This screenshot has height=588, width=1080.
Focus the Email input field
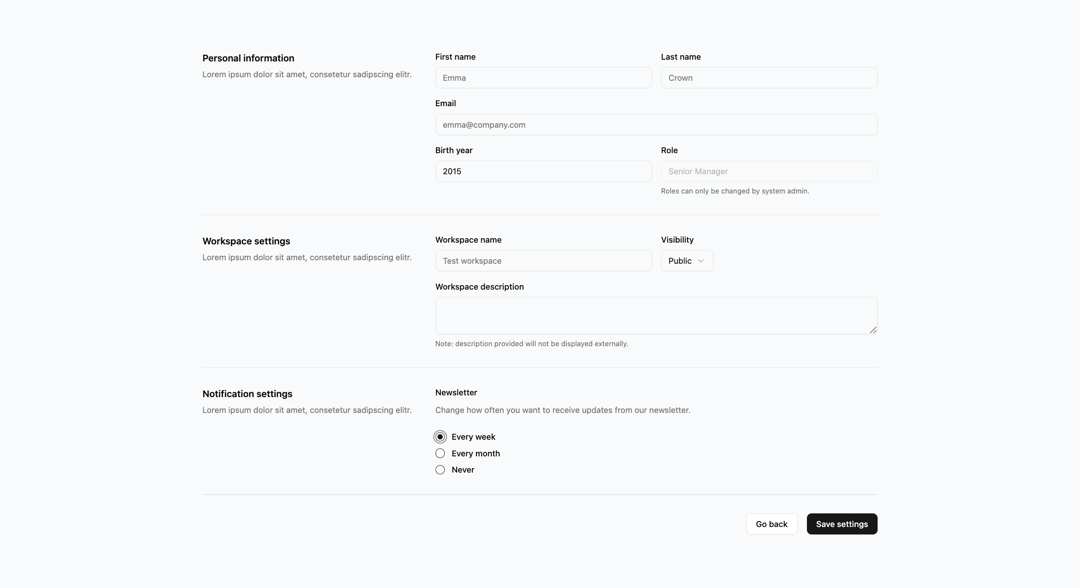tap(656, 125)
